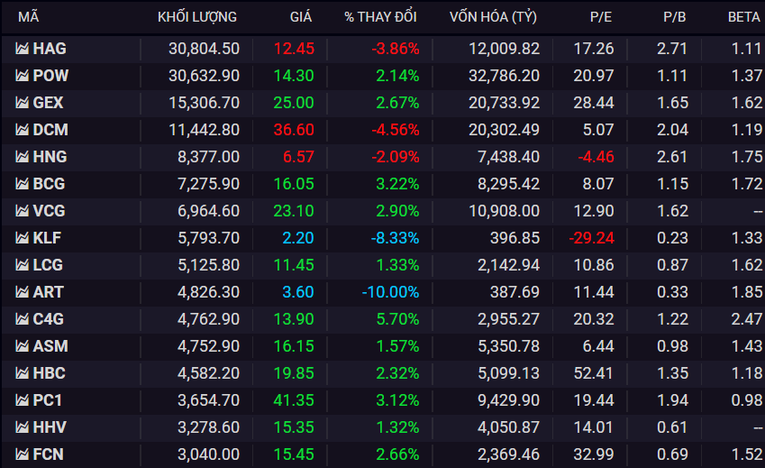
Task: Click VCG market cap 10,908.00
Action: click(x=504, y=210)
